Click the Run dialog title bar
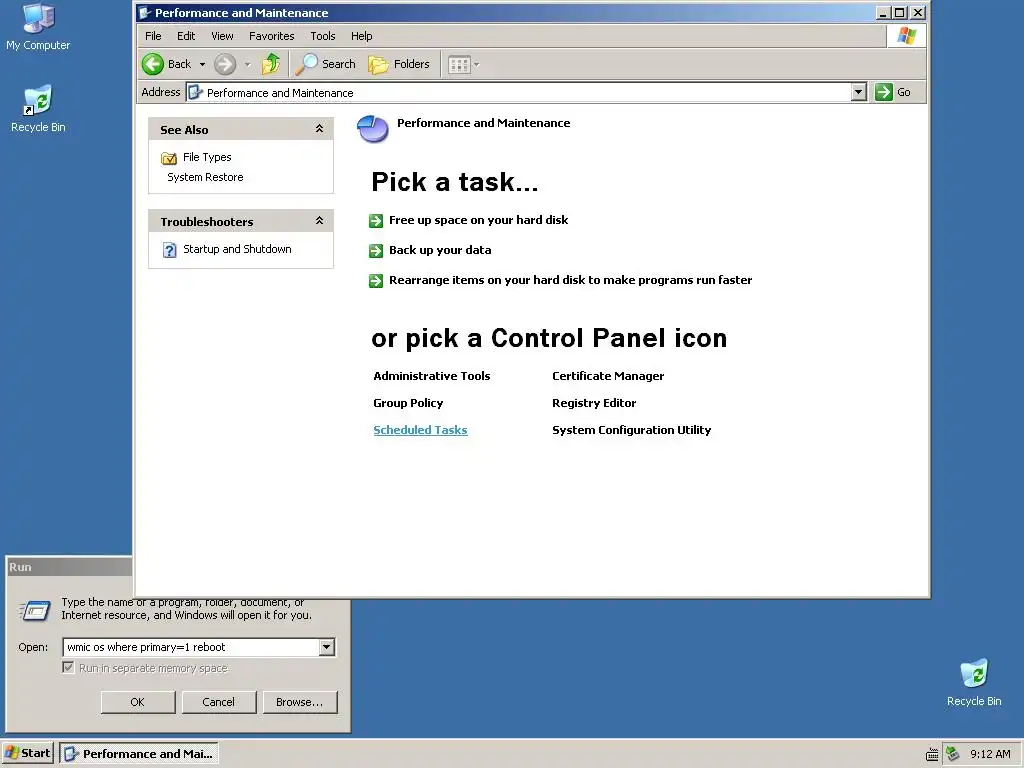The width and height of the screenshot is (1024, 768). (69, 567)
